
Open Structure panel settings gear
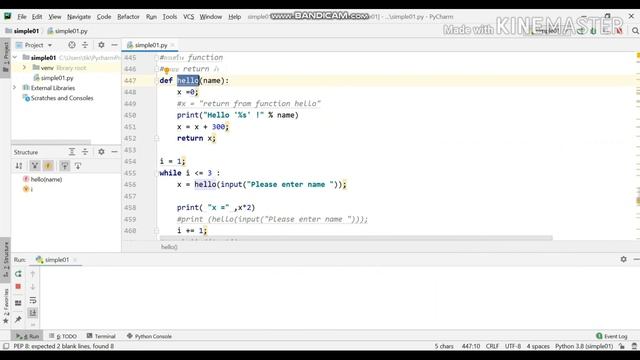point(101,152)
